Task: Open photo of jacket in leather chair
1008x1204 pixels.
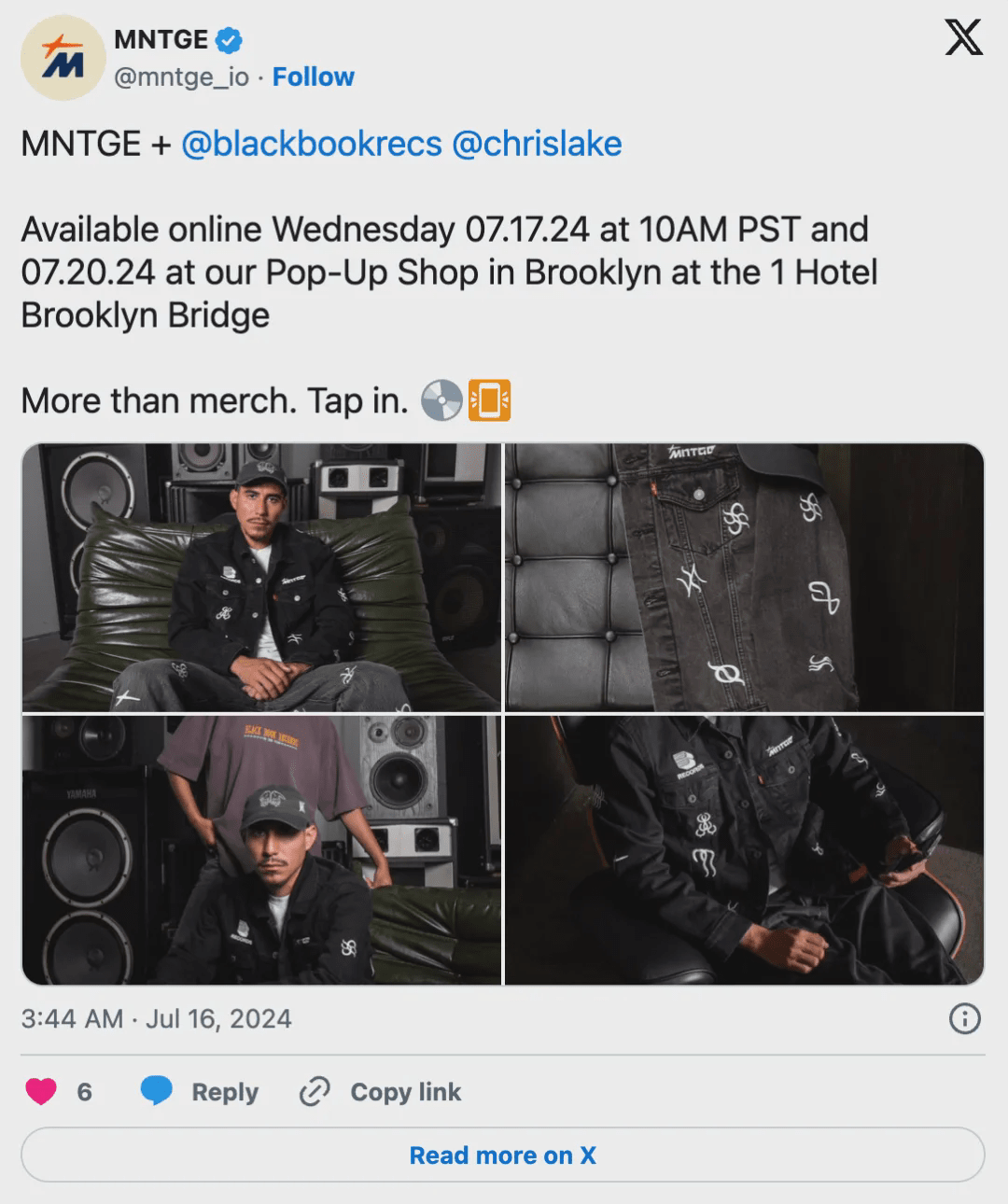Action: 745,850
